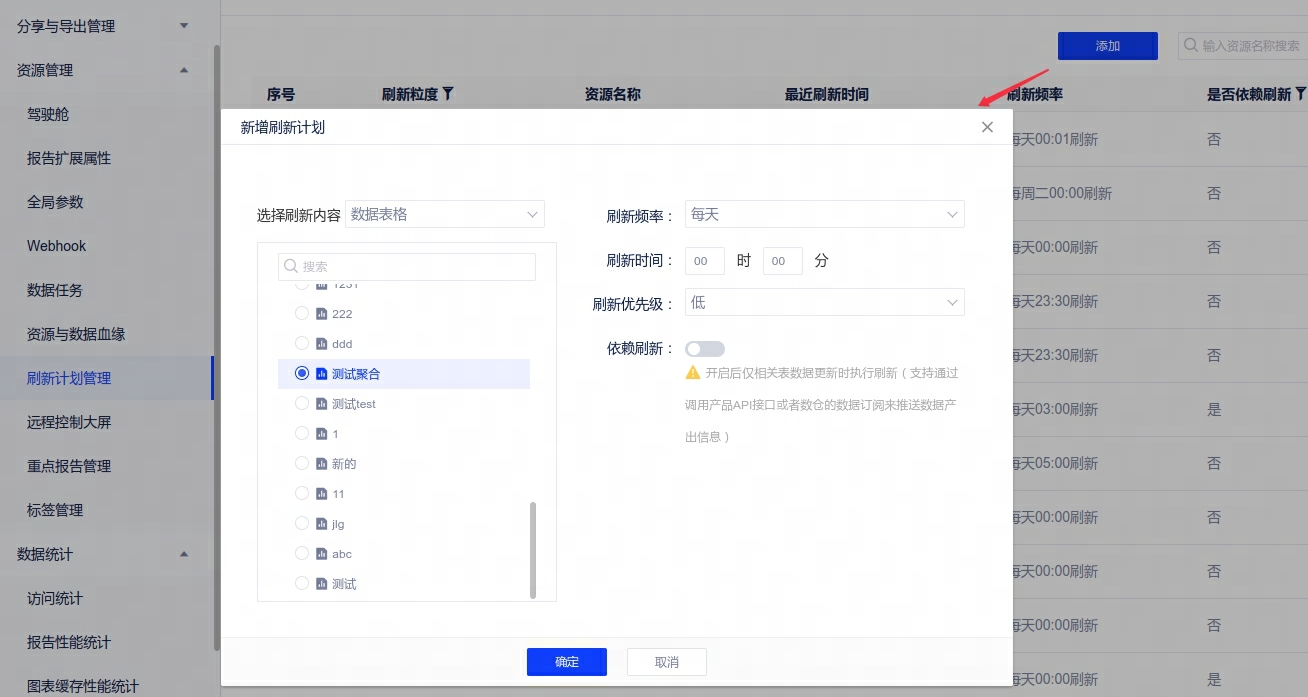Close the 新增刷新计划 dialog with X icon

pyautogui.click(x=987, y=127)
